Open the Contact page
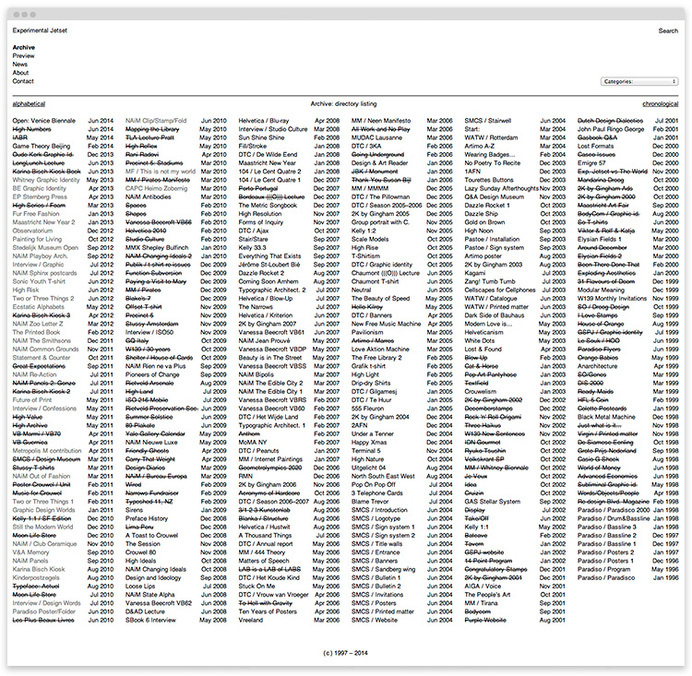Image resolution: width=692 pixels, height=676 pixels. pyautogui.click(x=23, y=81)
